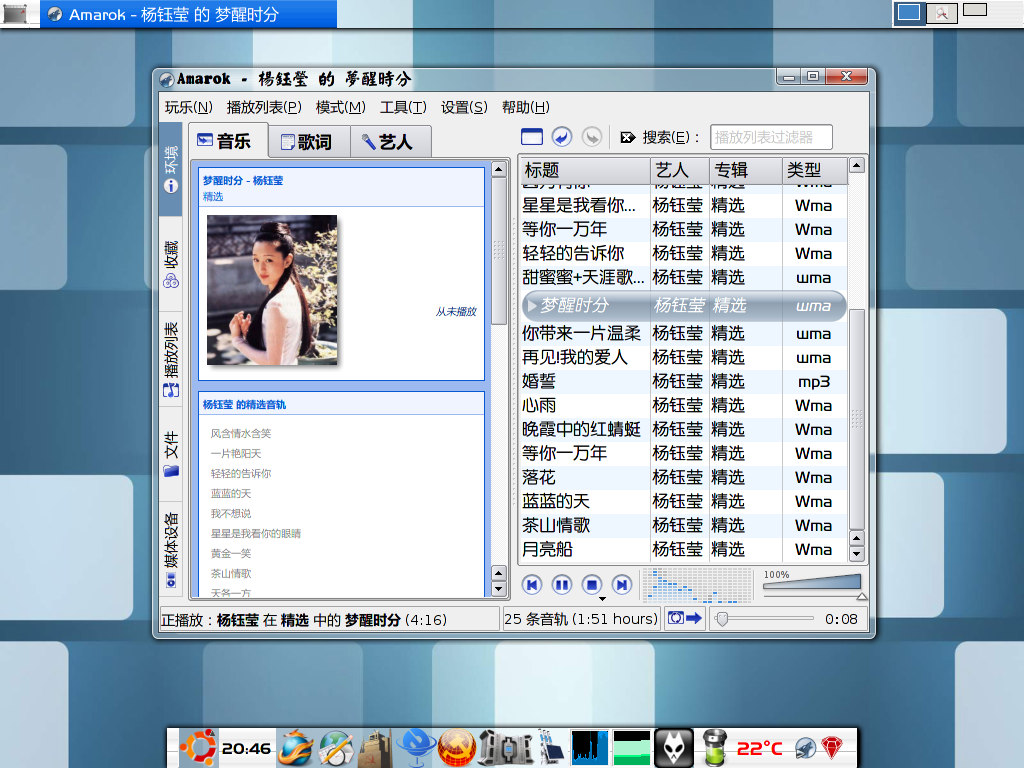Open 我不想说 in the featured tracks
This screenshot has height=768, width=1024.
[x=231, y=513]
